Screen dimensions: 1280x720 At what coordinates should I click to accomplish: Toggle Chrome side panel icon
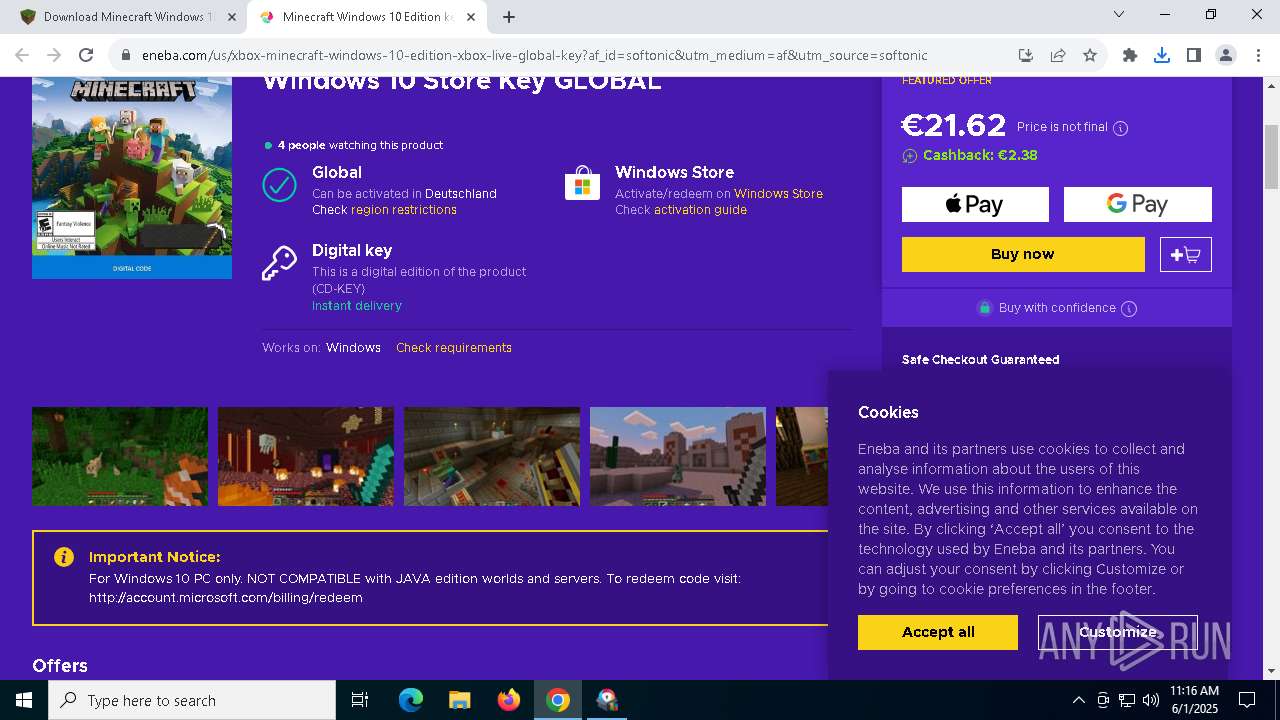[x=1194, y=56]
